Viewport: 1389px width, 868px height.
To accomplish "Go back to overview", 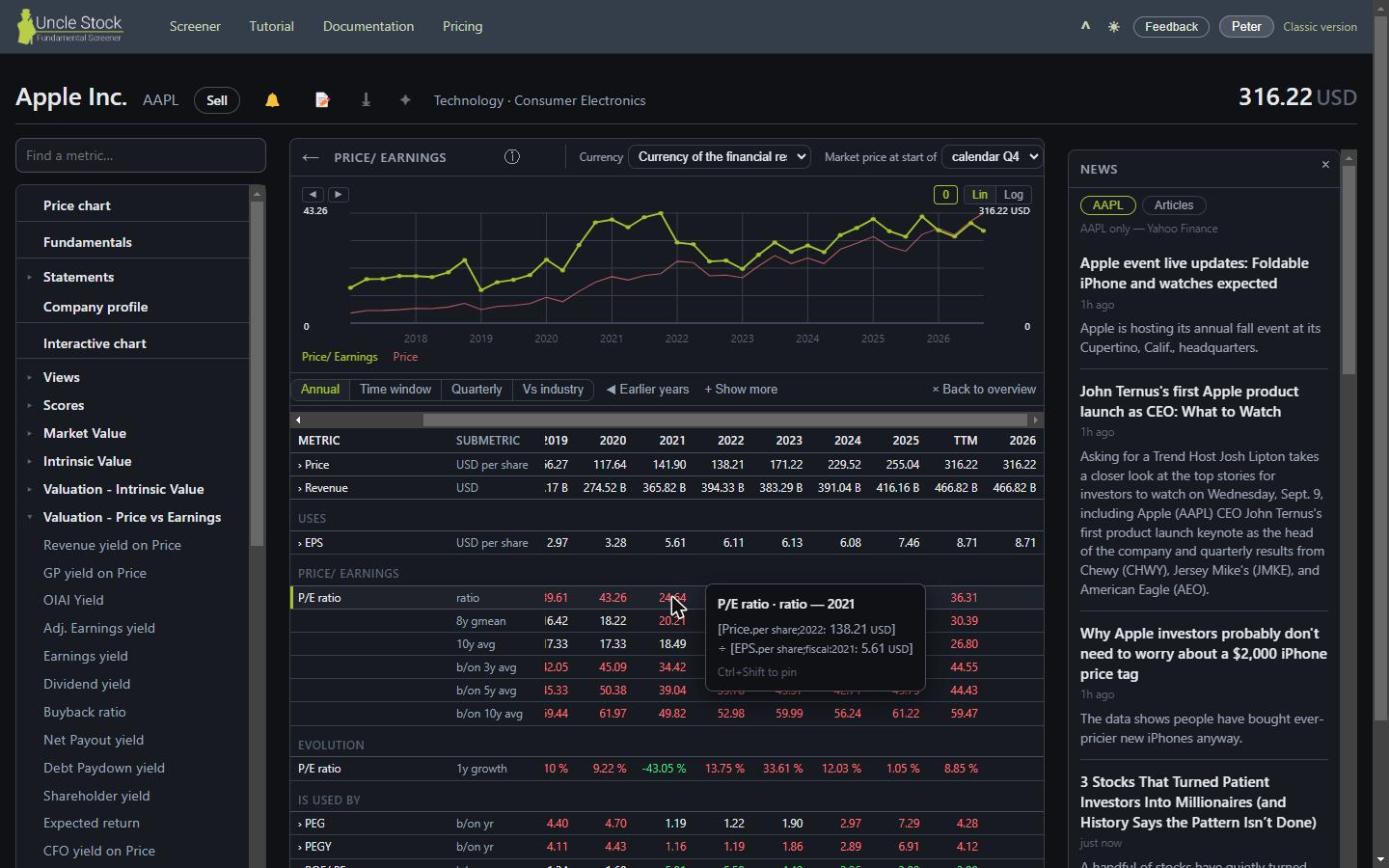I will (984, 390).
